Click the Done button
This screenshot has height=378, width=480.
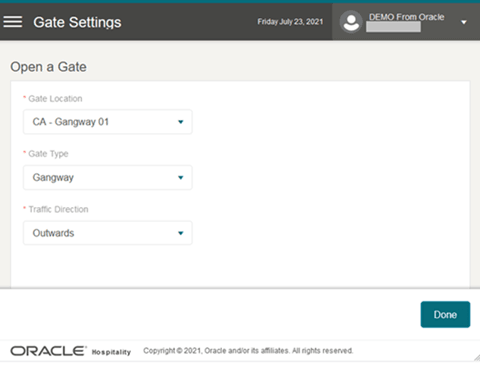(x=445, y=314)
